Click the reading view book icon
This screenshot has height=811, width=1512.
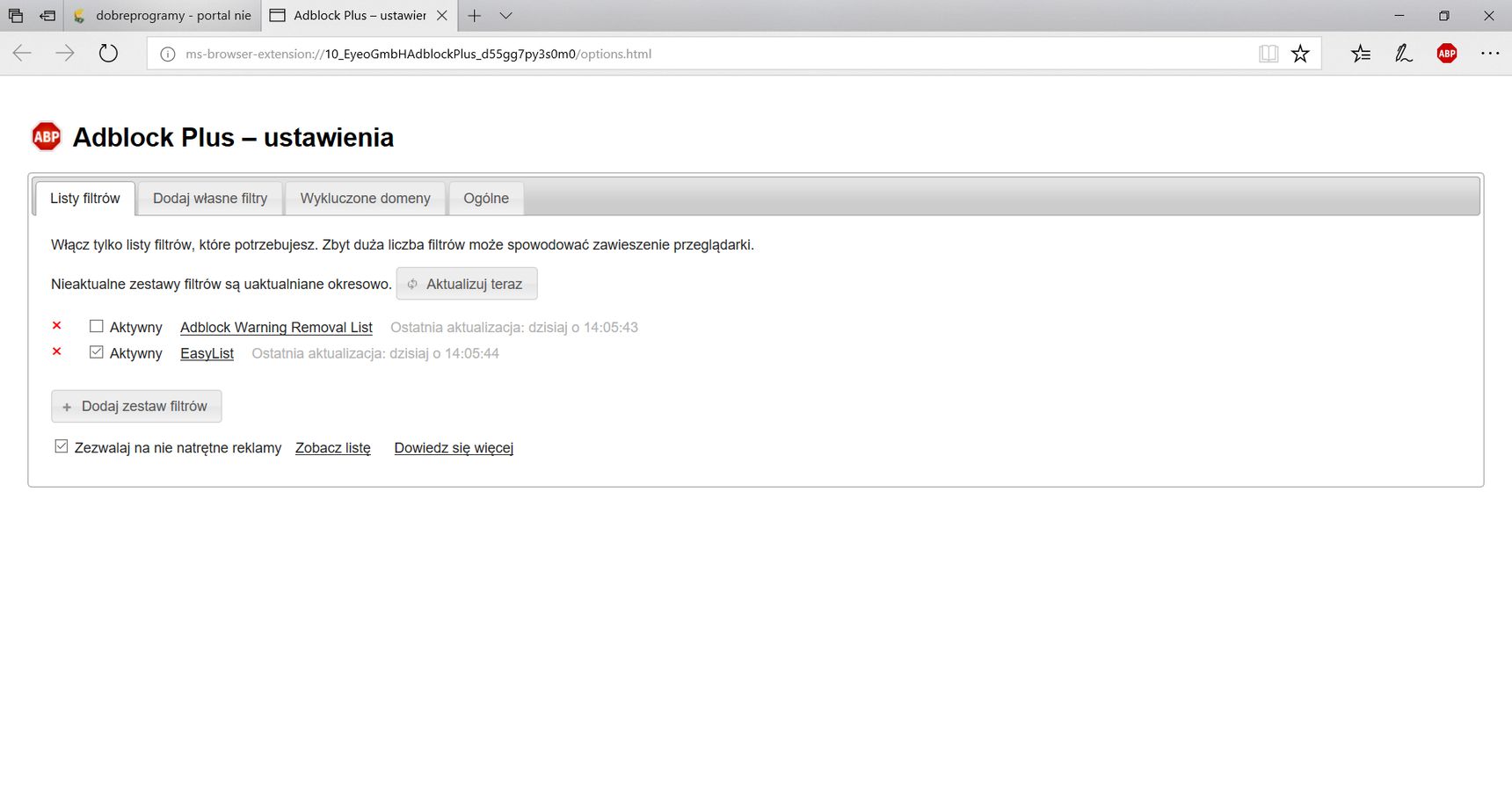pos(1268,54)
